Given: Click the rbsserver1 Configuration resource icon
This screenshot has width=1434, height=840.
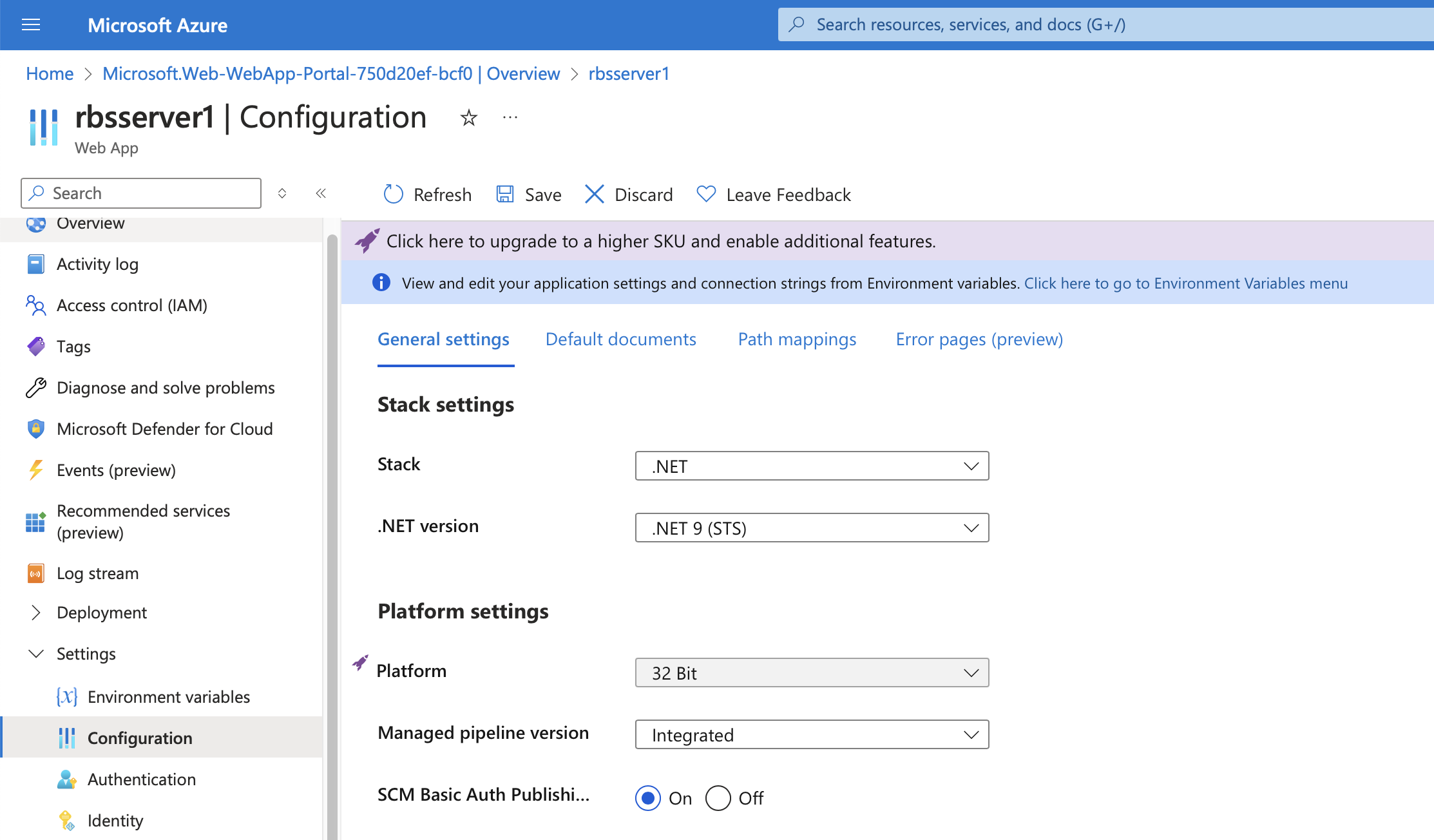Looking at the screenshot, I should (x=44, y=127).
